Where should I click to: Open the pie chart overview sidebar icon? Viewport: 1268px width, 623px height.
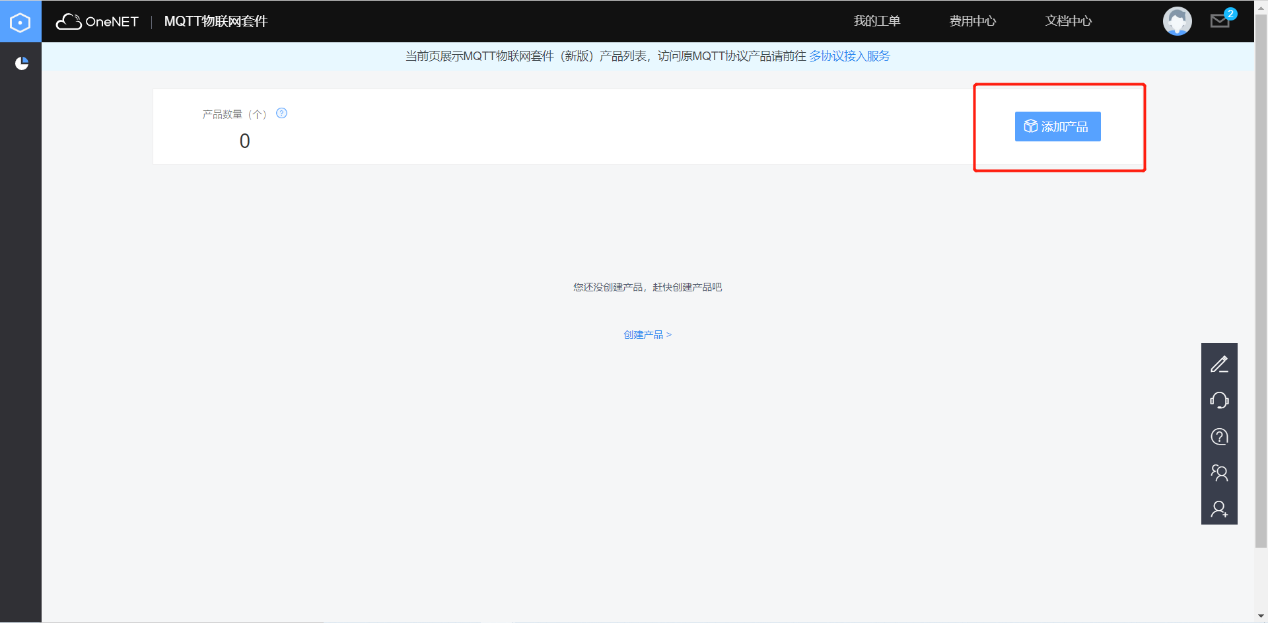(21, 64)
